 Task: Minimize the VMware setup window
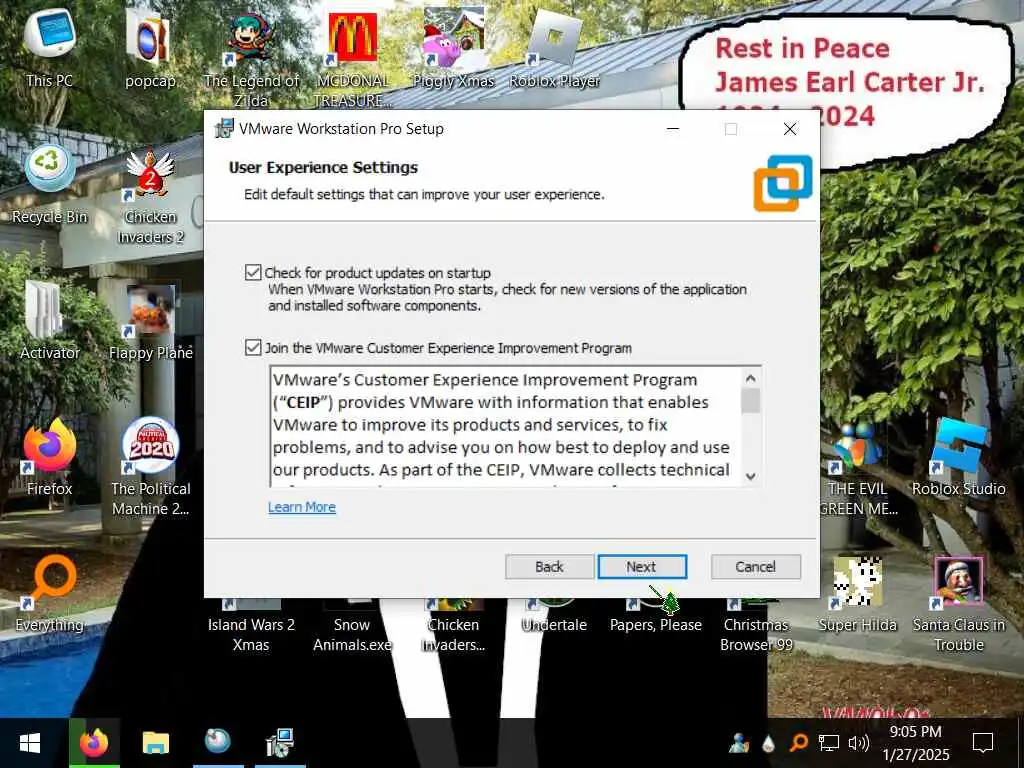click(673, 129)
